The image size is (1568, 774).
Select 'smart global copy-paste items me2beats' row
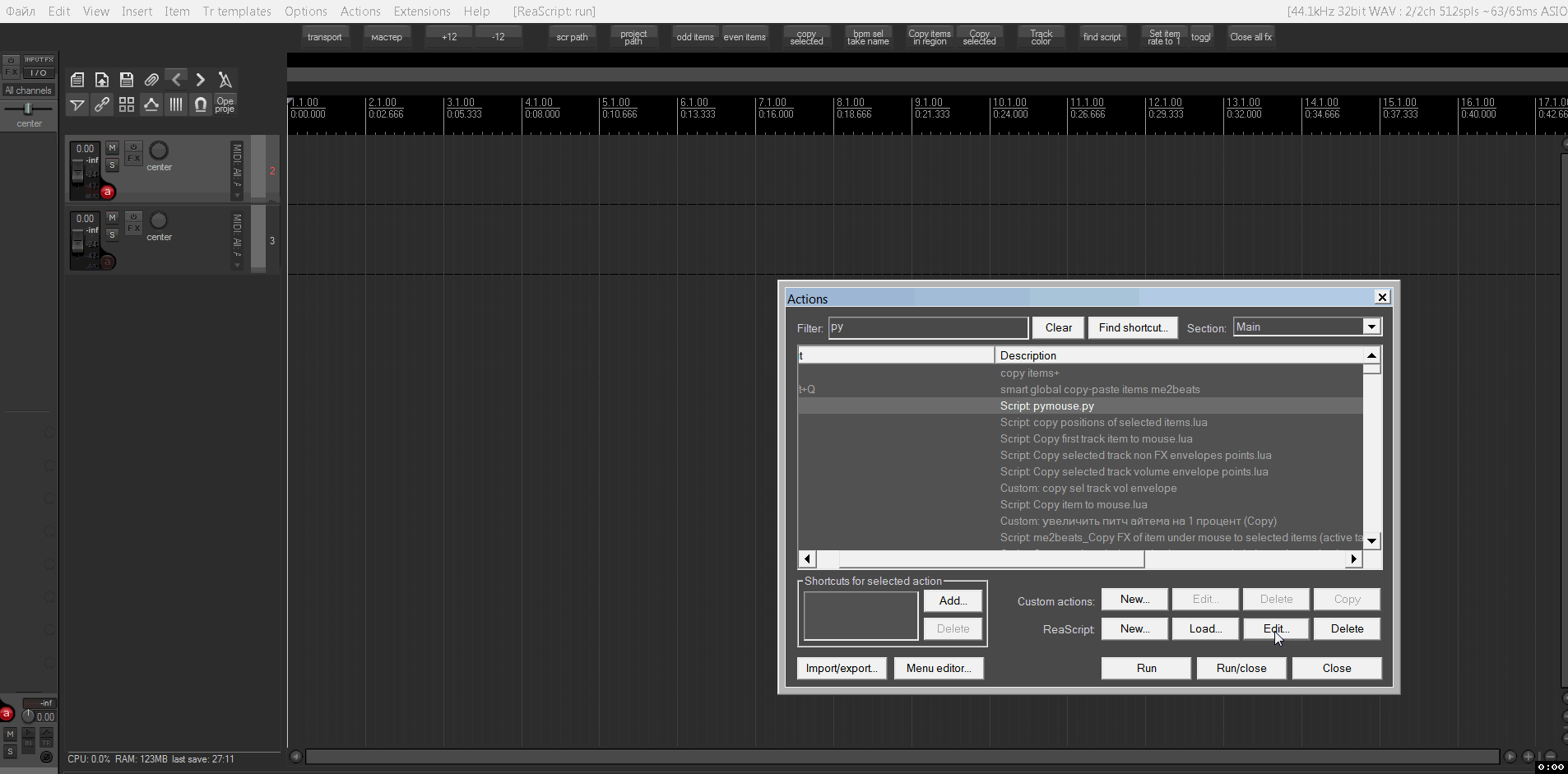click(1080, 389)
